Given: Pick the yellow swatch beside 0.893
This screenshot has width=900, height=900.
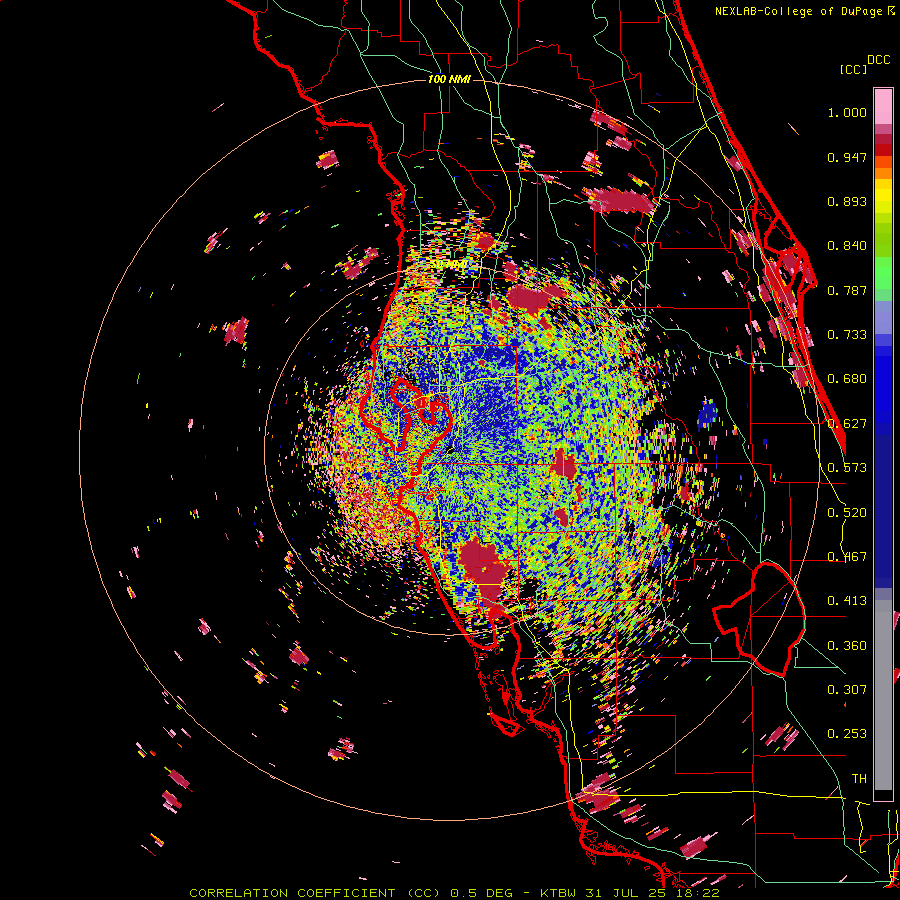Looking at the screenshot, I should [x=883, y=197].
